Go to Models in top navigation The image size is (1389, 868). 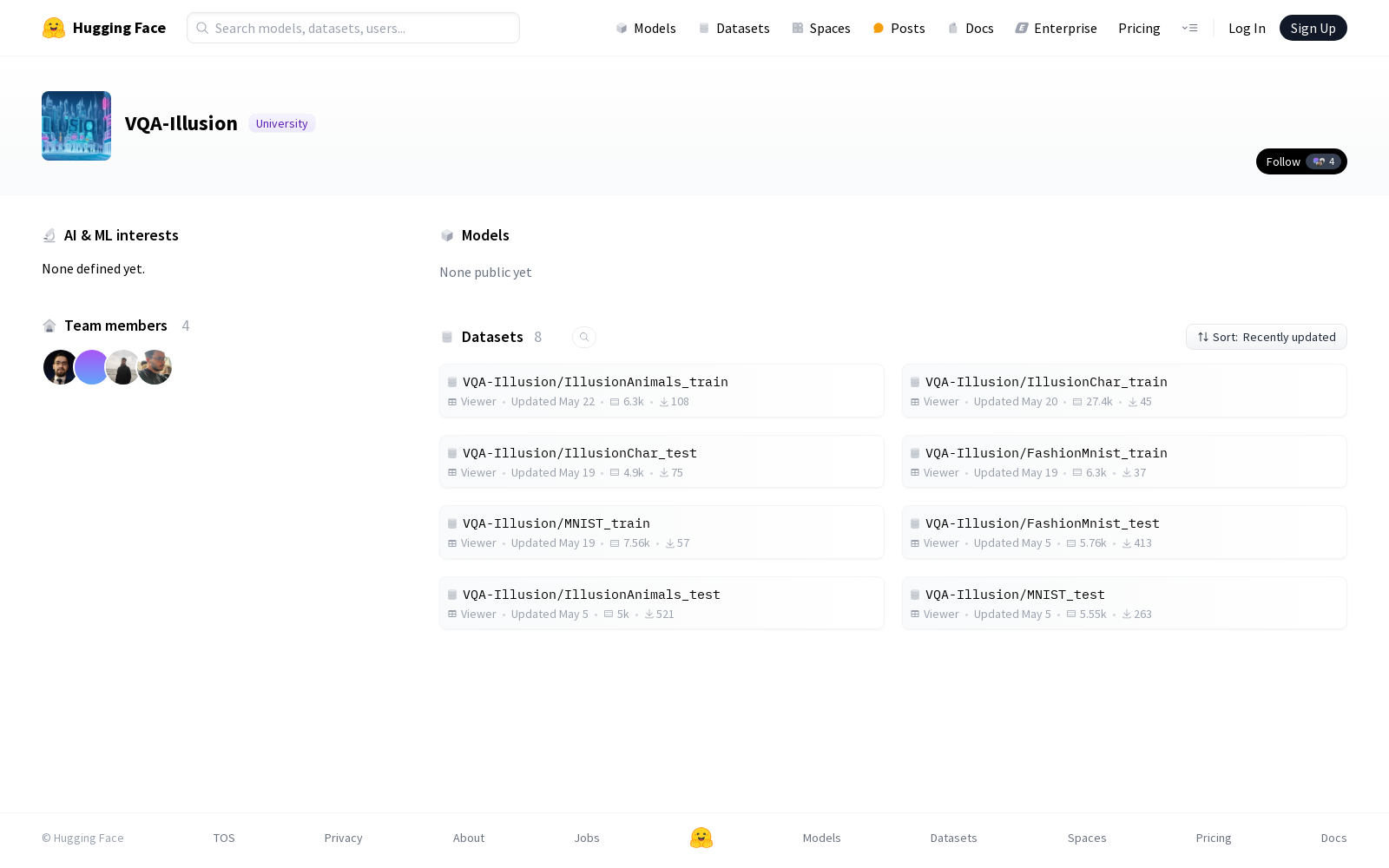[646, 28]
